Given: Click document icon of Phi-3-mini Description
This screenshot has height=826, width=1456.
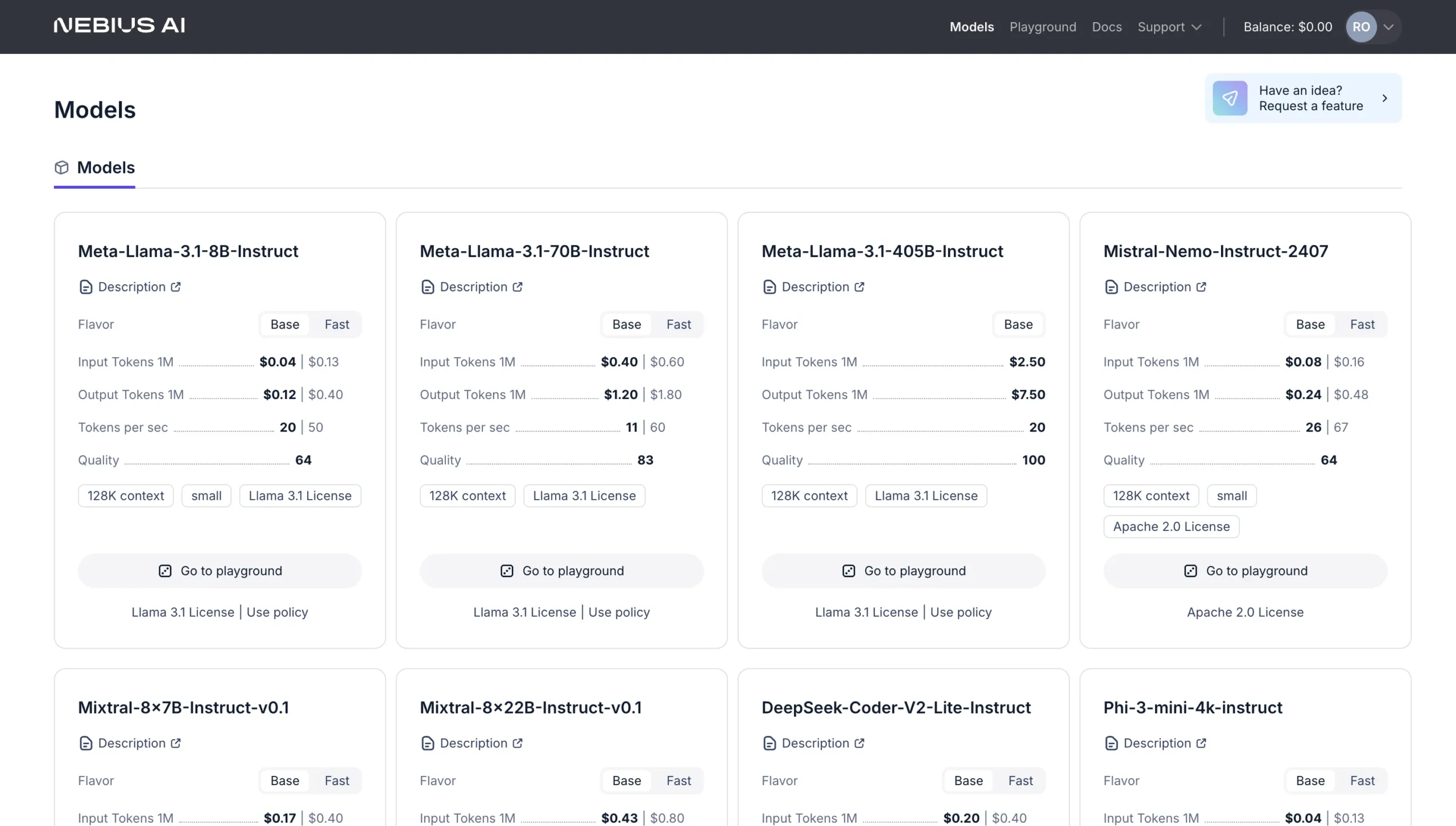Looking at the screenshot, I should (x=1111, y=744).
